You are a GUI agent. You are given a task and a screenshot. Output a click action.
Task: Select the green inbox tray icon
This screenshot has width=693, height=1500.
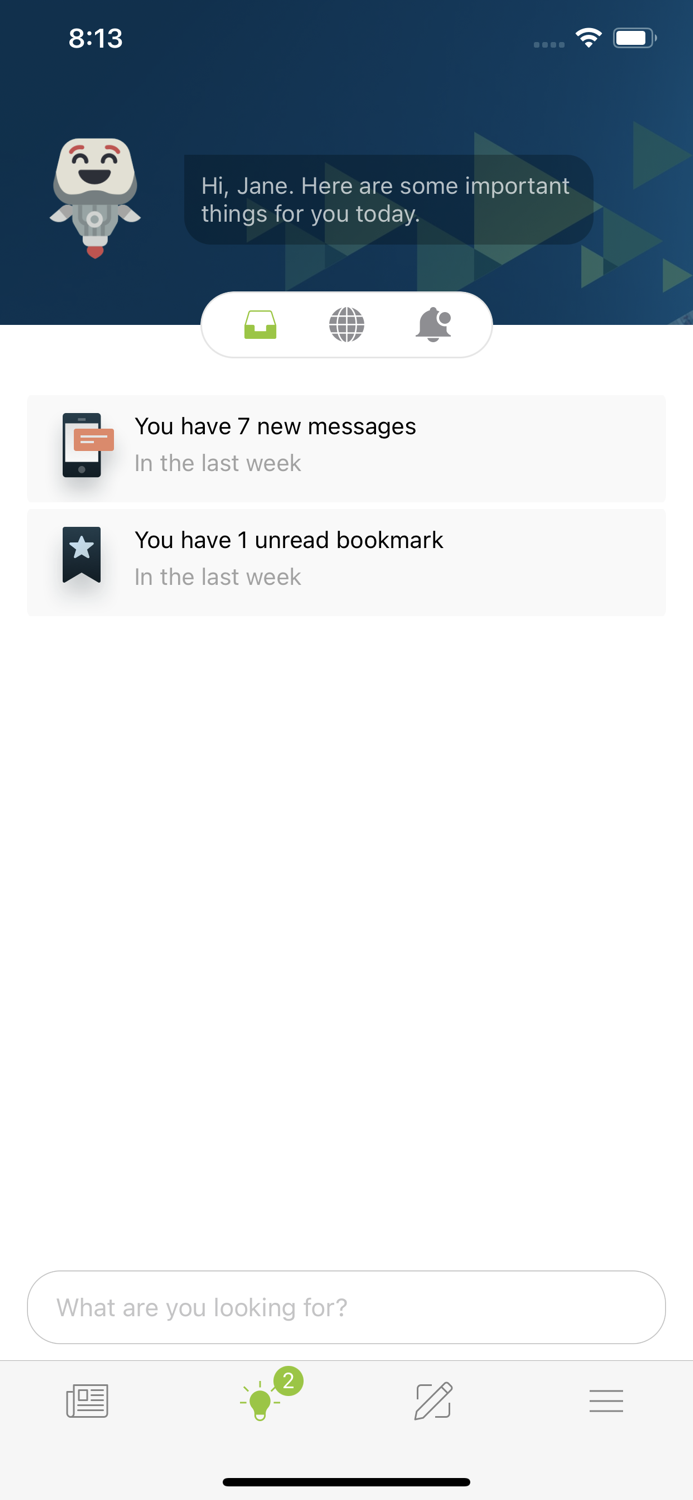pos(260,325)
